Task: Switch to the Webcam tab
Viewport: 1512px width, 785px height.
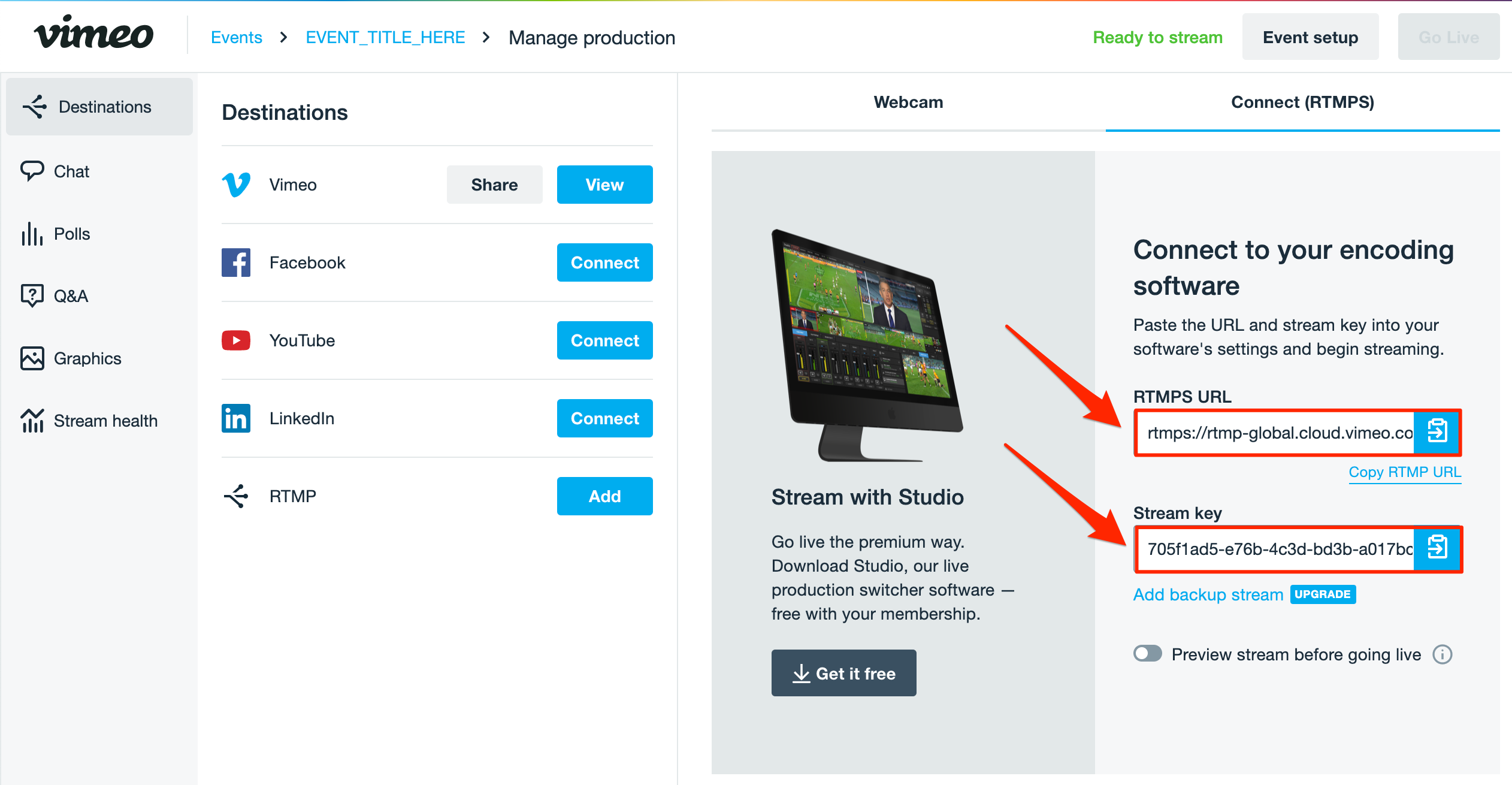Action: click(908, 102)
